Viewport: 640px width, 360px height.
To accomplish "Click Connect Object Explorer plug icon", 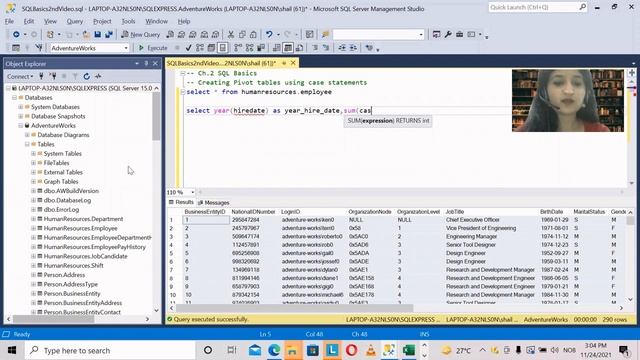I will click(41, 76).
